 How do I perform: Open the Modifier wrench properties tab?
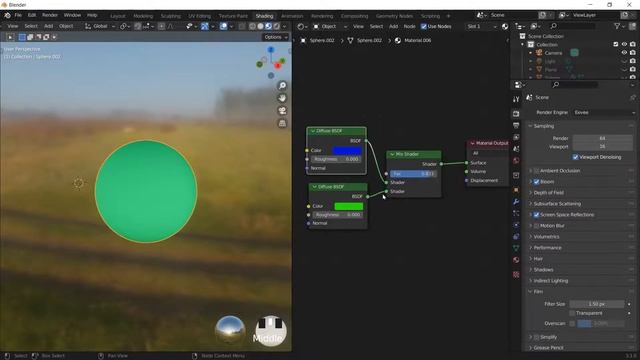[x=516, y=202]
